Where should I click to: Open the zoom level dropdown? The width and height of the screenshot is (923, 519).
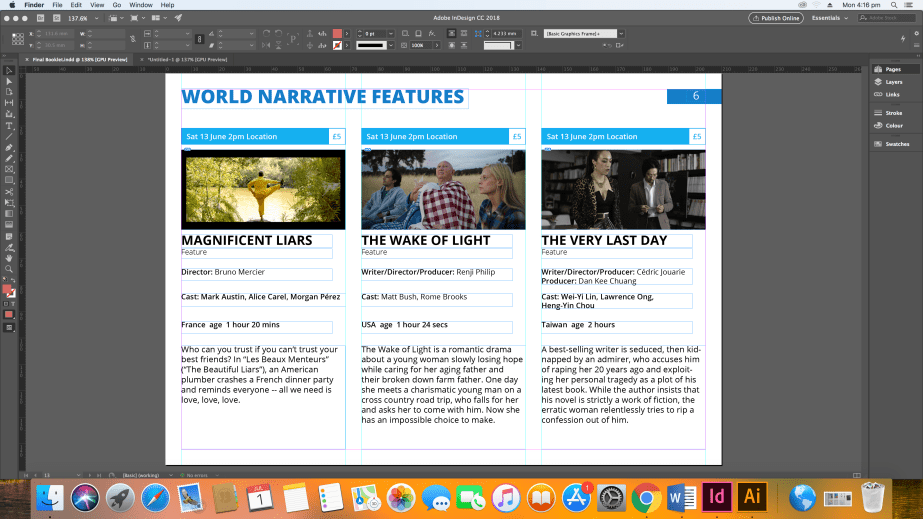(97, 18)
